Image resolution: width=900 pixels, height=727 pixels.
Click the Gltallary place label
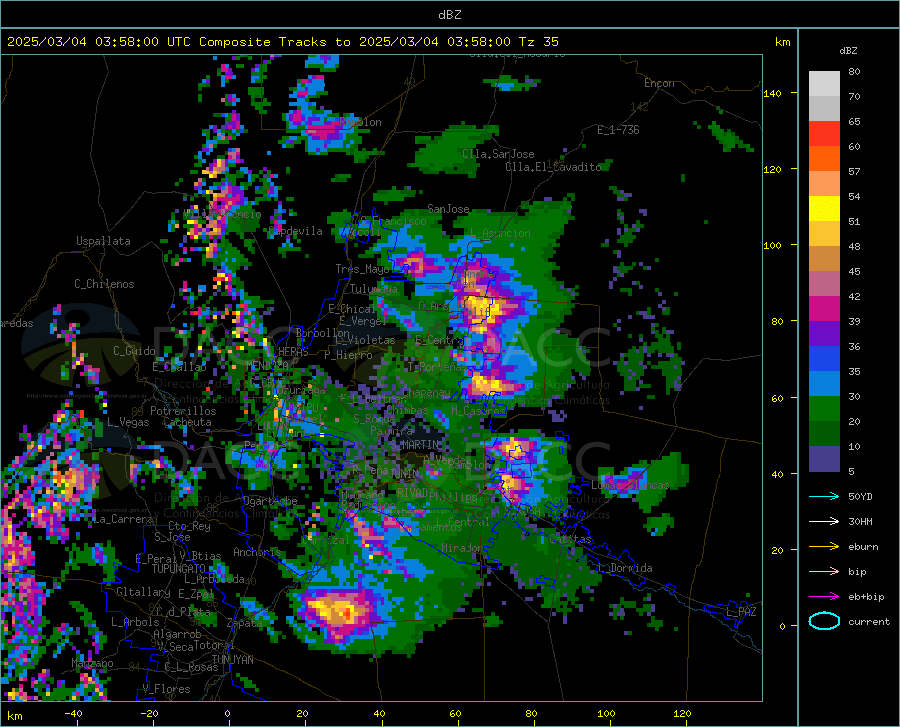(x=143, y=592)
